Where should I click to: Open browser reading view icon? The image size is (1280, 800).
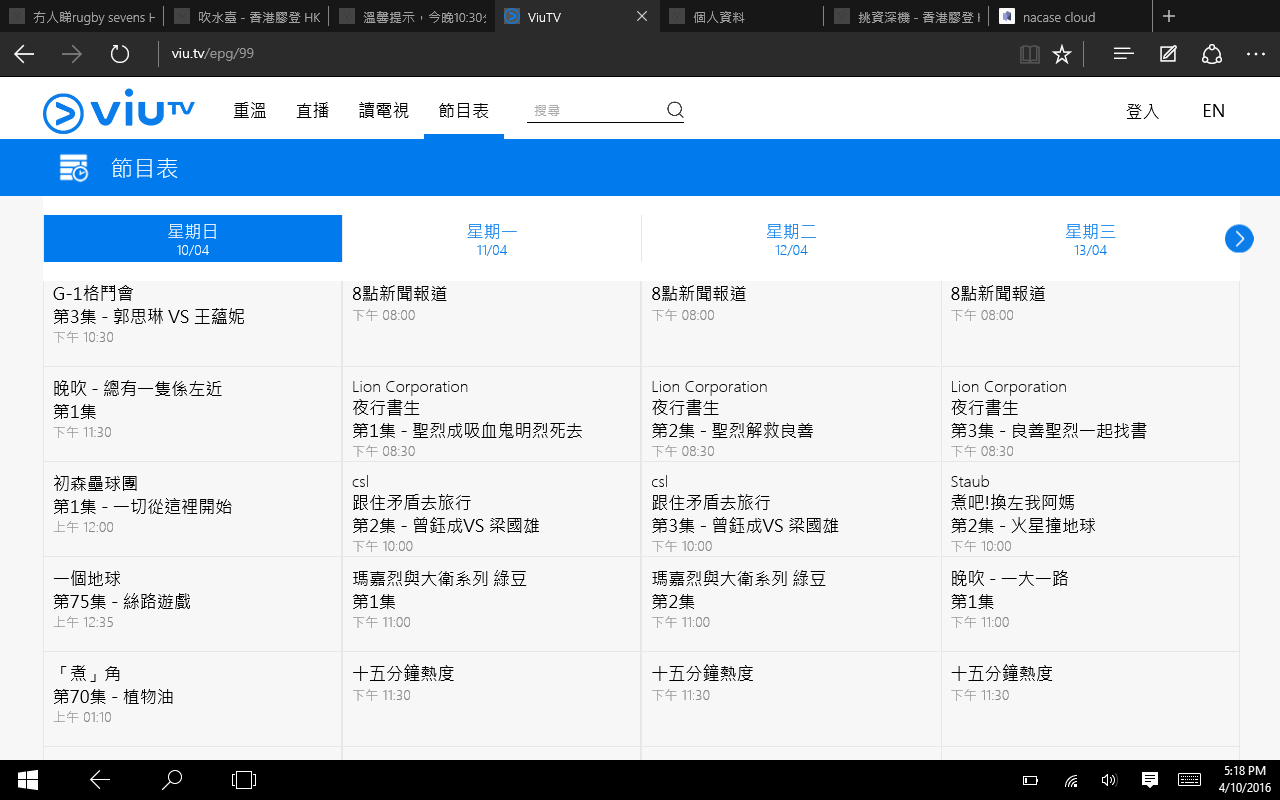[1029, 54]
